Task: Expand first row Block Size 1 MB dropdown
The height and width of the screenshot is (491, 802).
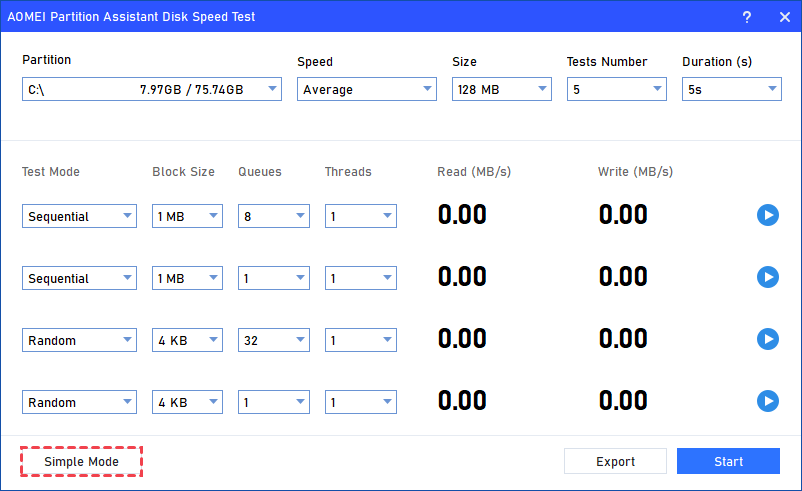Action: pos(187,216)
